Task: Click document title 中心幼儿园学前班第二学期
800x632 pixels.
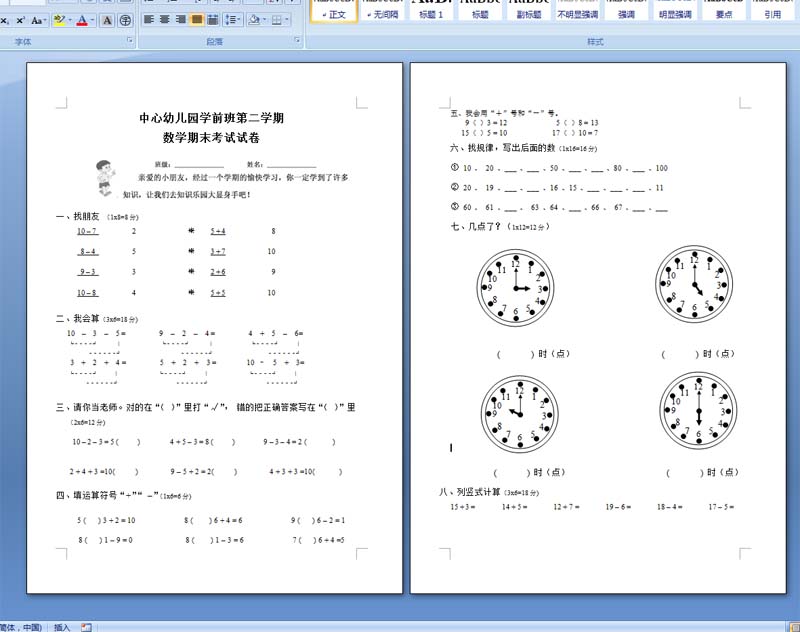Action: click(x=212, y=118)
